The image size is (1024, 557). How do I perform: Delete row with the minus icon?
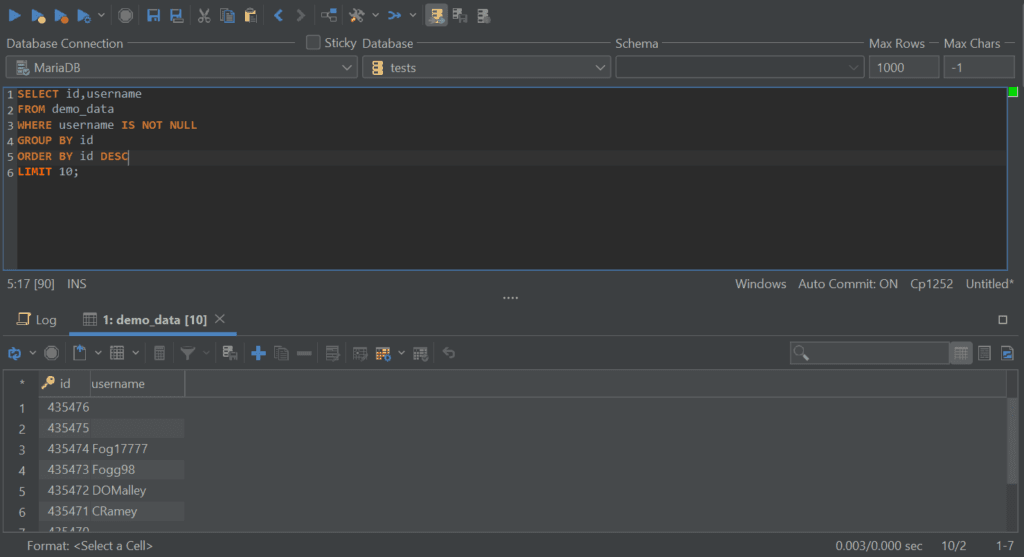point(304,353)
